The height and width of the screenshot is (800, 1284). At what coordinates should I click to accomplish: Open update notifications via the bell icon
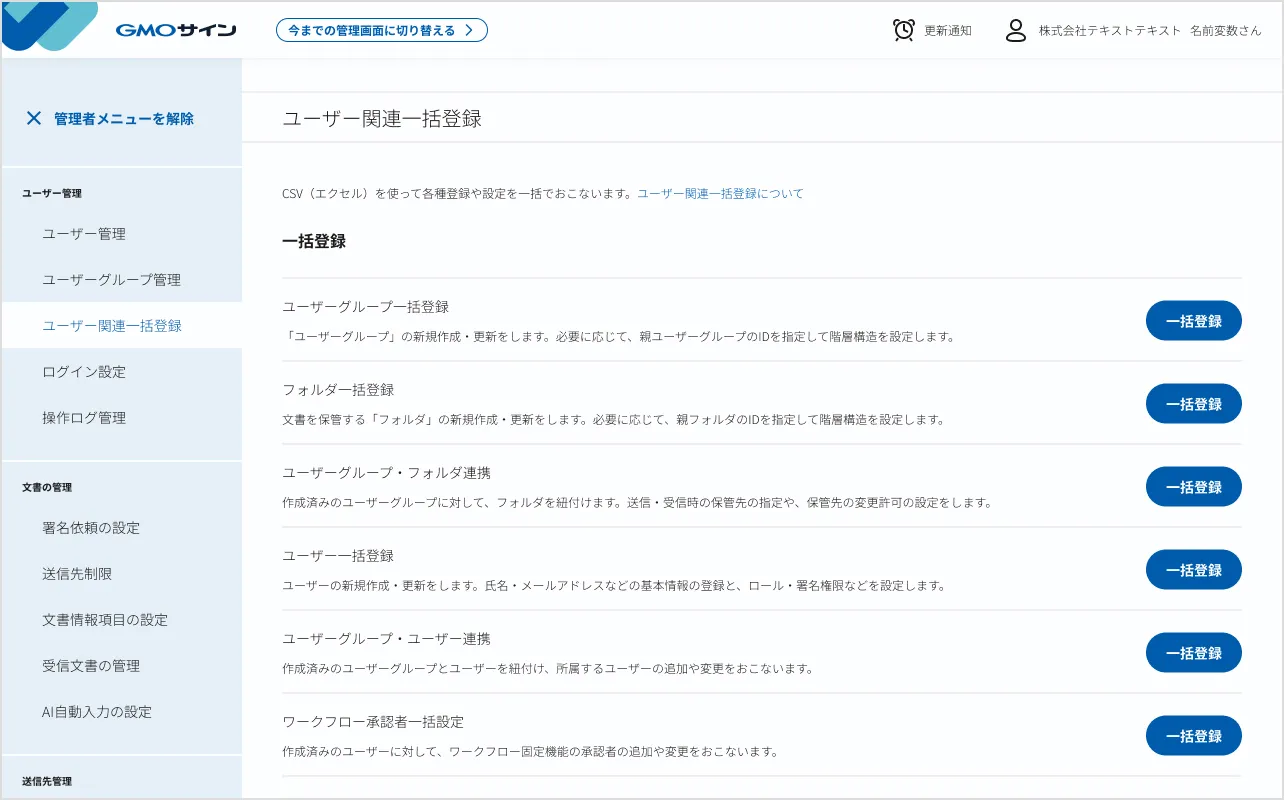coord(903,30)
